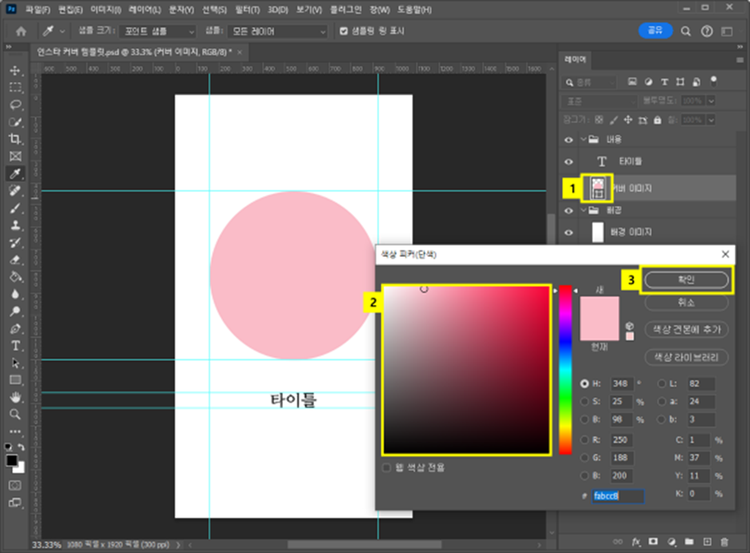Select the Type tool in toolbar
The image size is (750, 553).
point(15,345)
